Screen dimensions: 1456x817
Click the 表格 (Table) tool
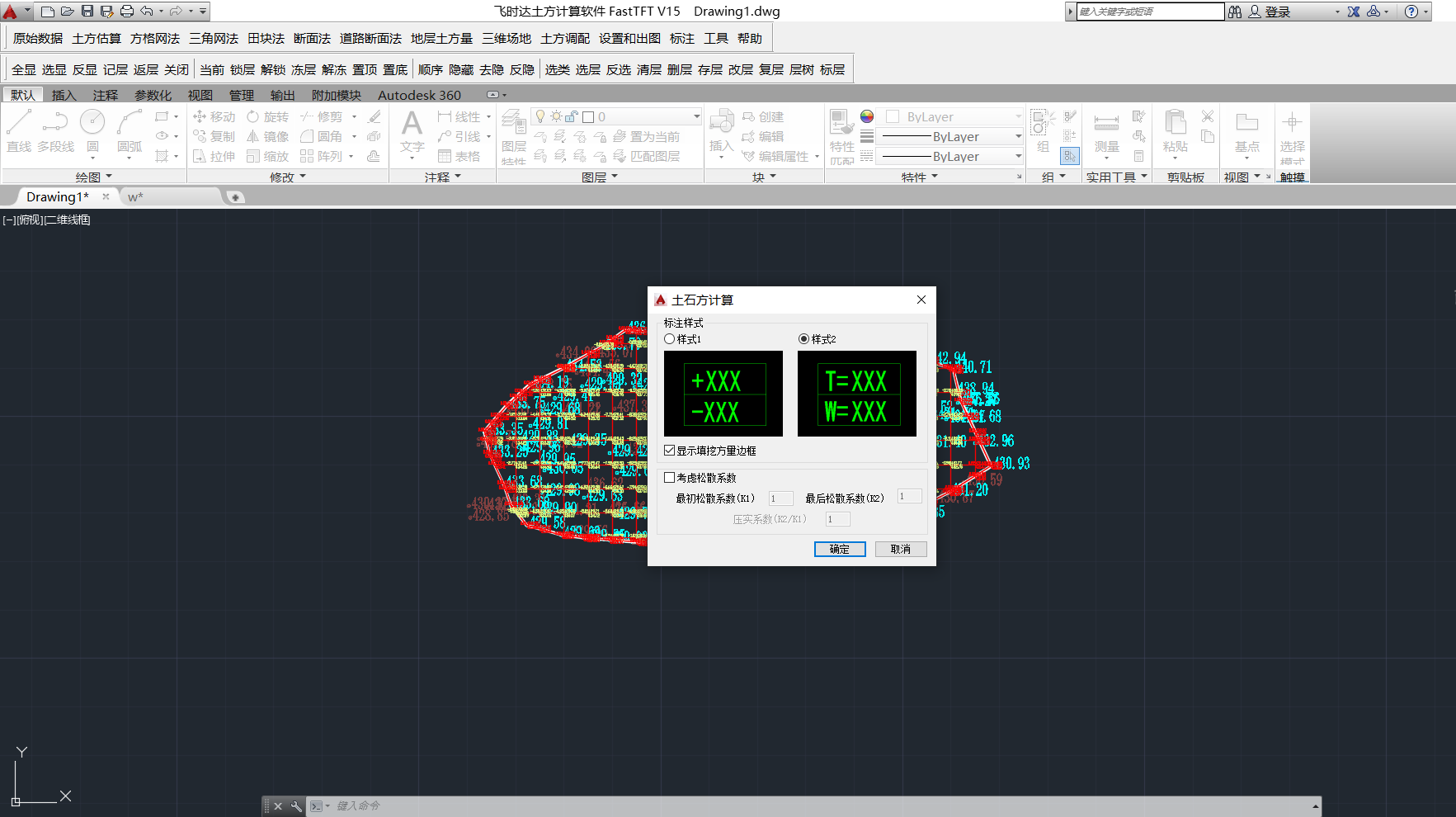459,156
